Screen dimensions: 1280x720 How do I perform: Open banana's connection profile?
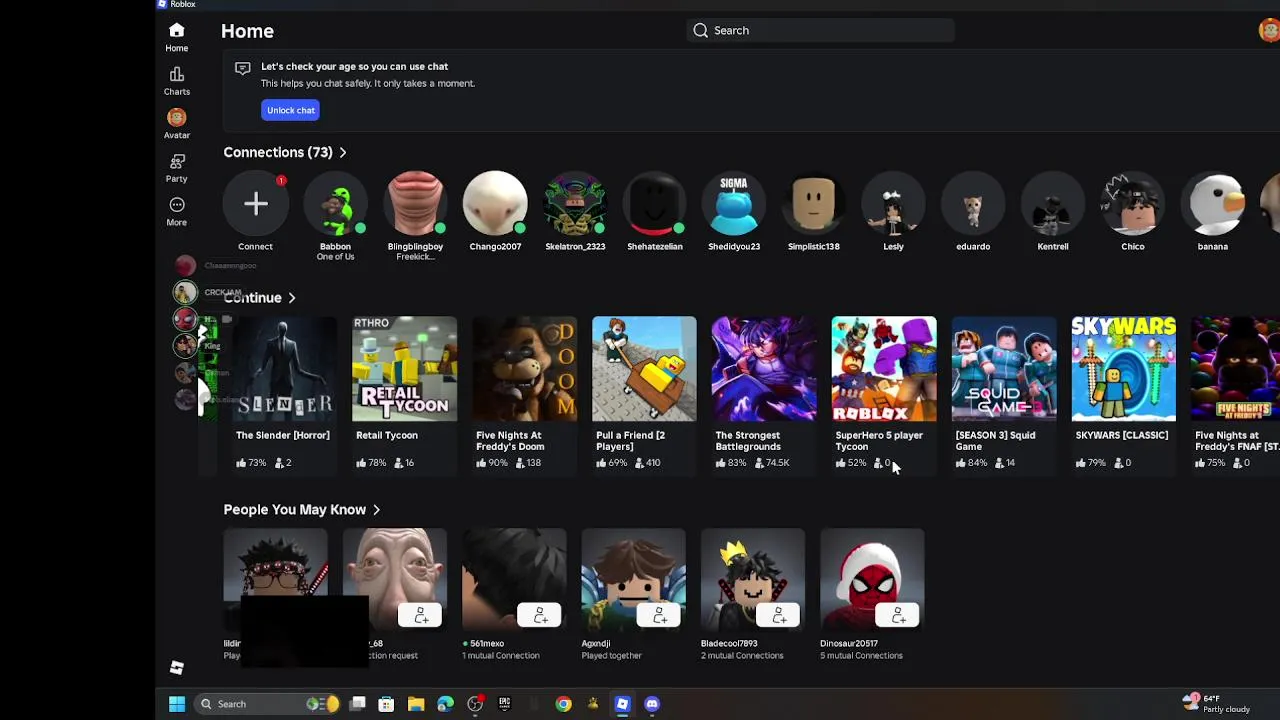(1213, 204)
